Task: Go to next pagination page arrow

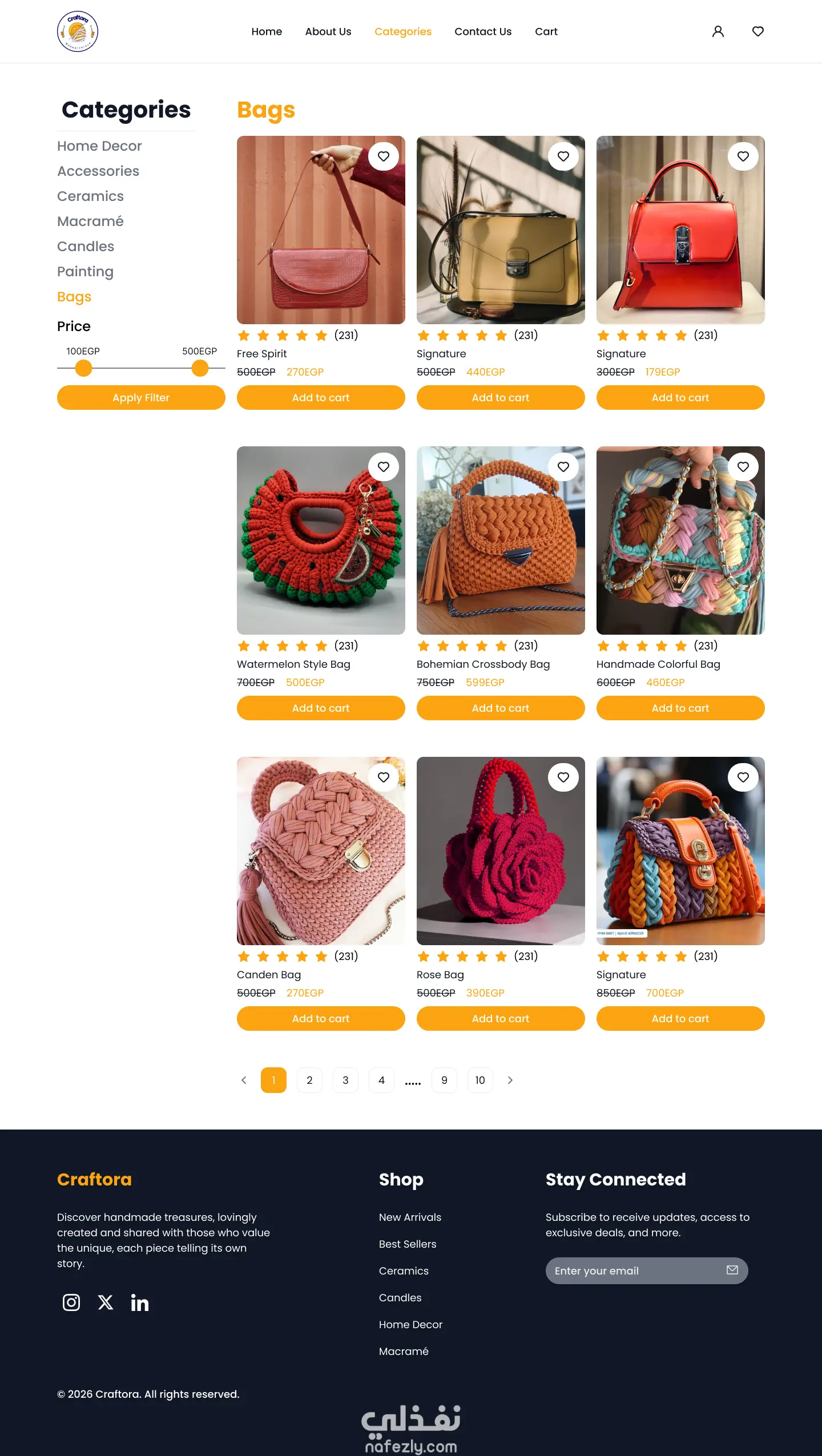Action: pos(510,1080)
